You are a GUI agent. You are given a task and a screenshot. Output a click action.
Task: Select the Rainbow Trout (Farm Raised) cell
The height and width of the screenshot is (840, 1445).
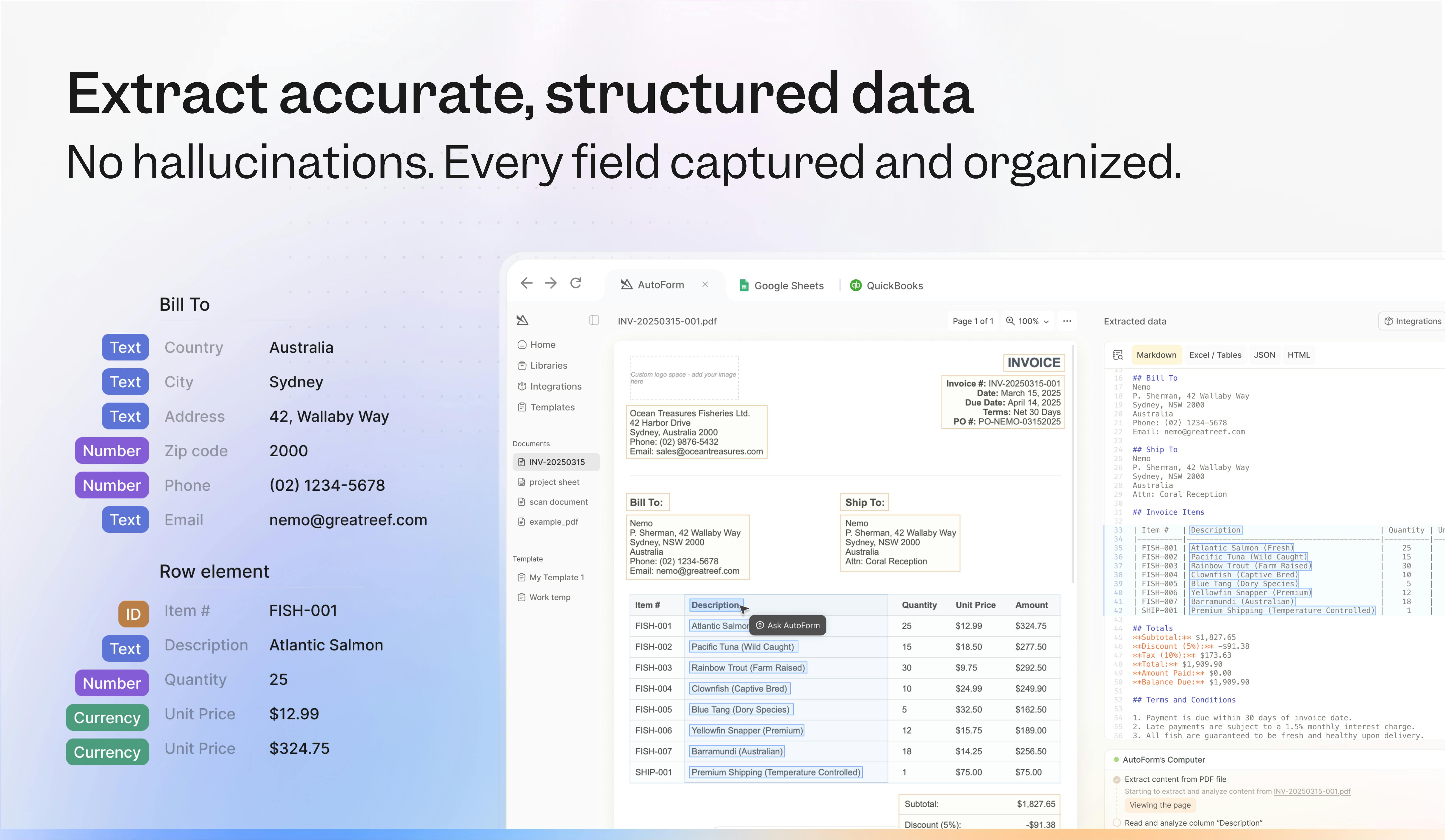coord(748,668)
